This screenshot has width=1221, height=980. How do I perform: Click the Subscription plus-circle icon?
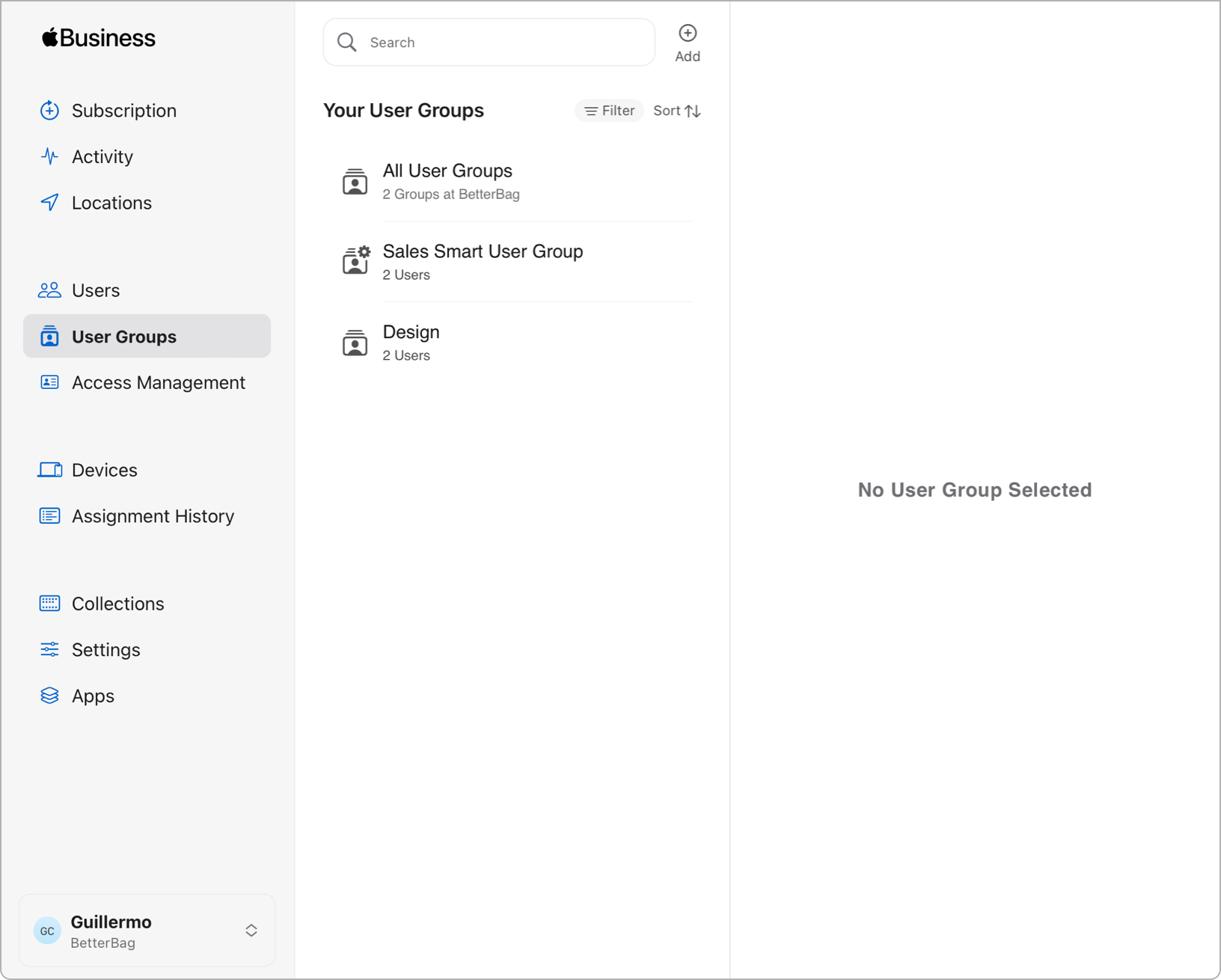pos(49,111)
